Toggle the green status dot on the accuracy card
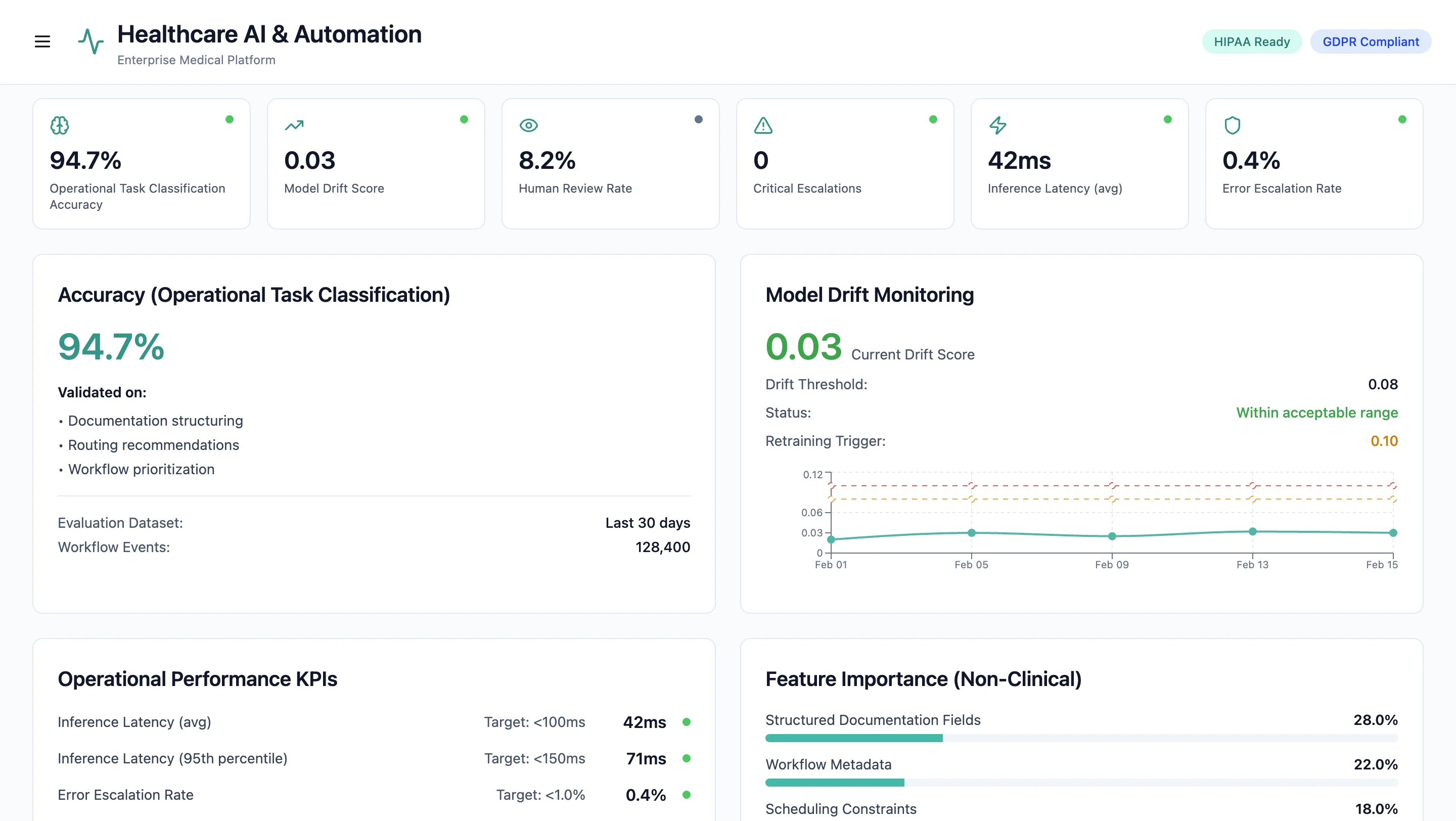Screen dimensions: 1456x821 [x=230, y=119]
